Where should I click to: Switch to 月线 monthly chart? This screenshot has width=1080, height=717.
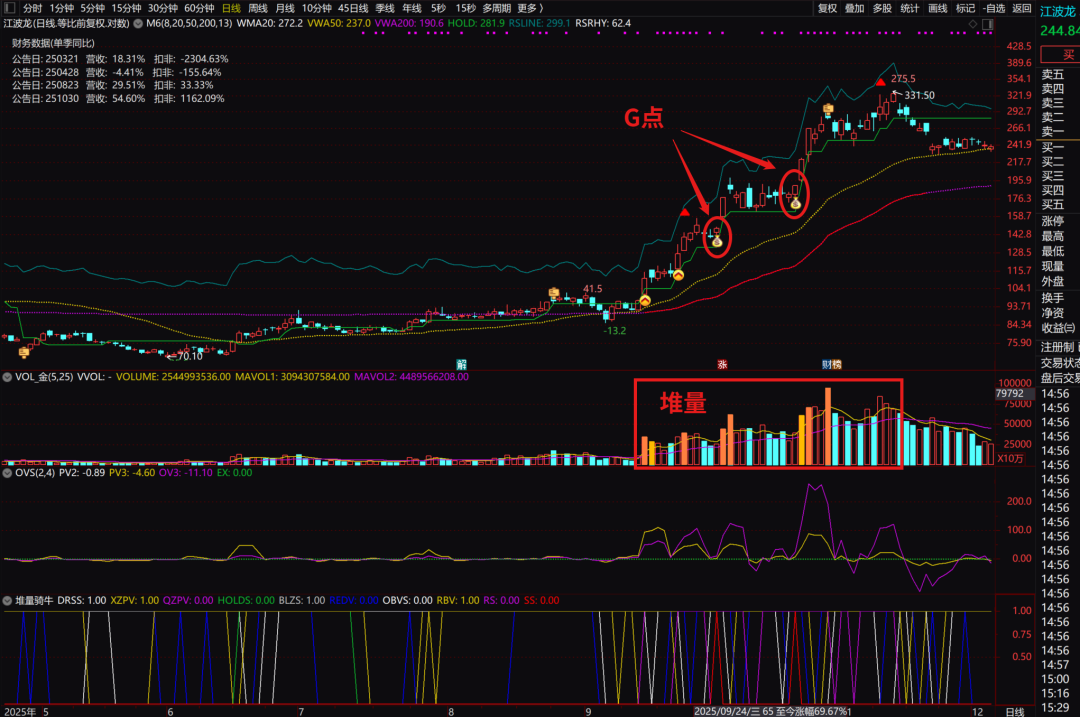pos(284,8)
